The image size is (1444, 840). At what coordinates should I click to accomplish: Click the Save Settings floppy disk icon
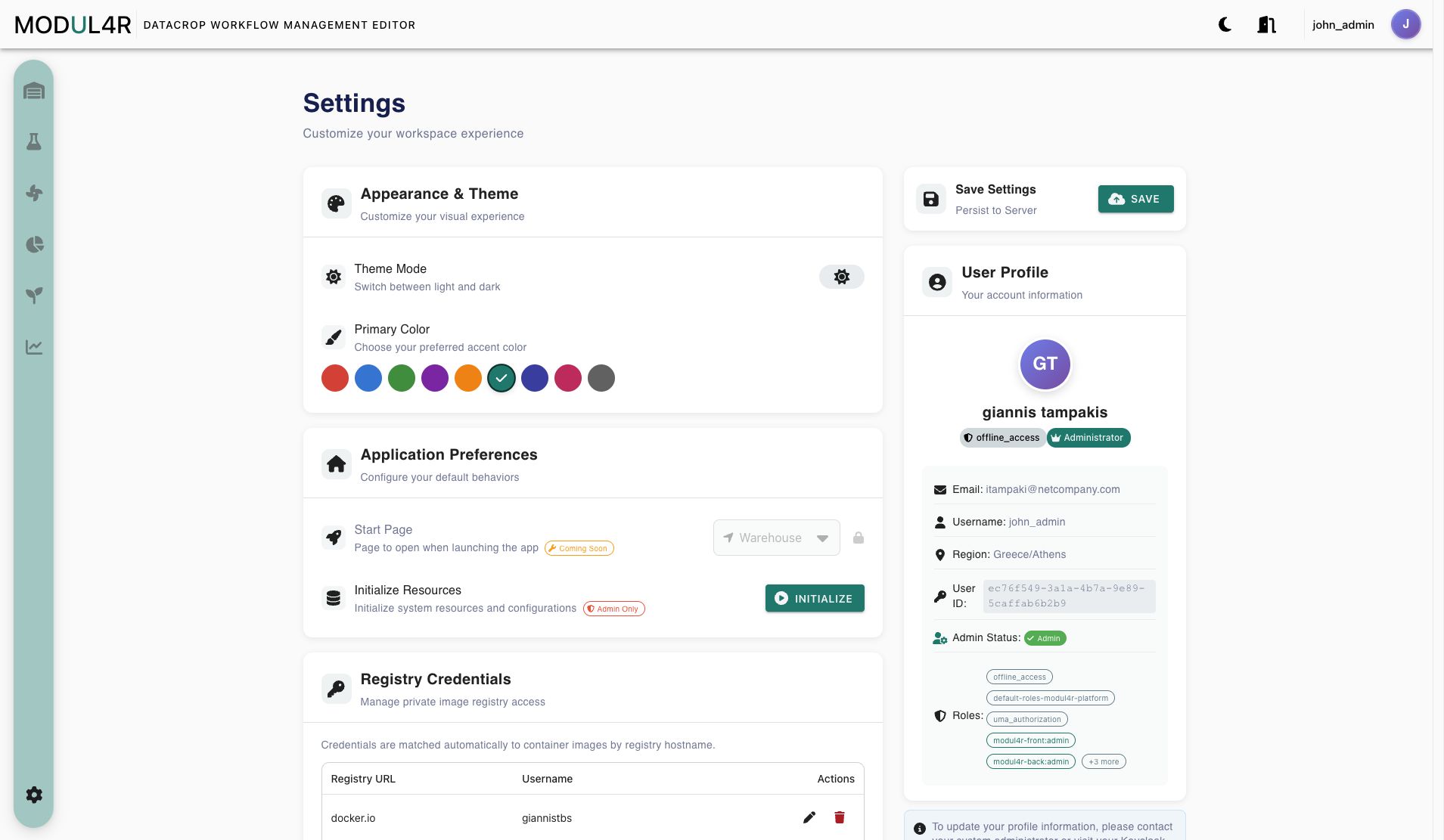pos(931,199)
